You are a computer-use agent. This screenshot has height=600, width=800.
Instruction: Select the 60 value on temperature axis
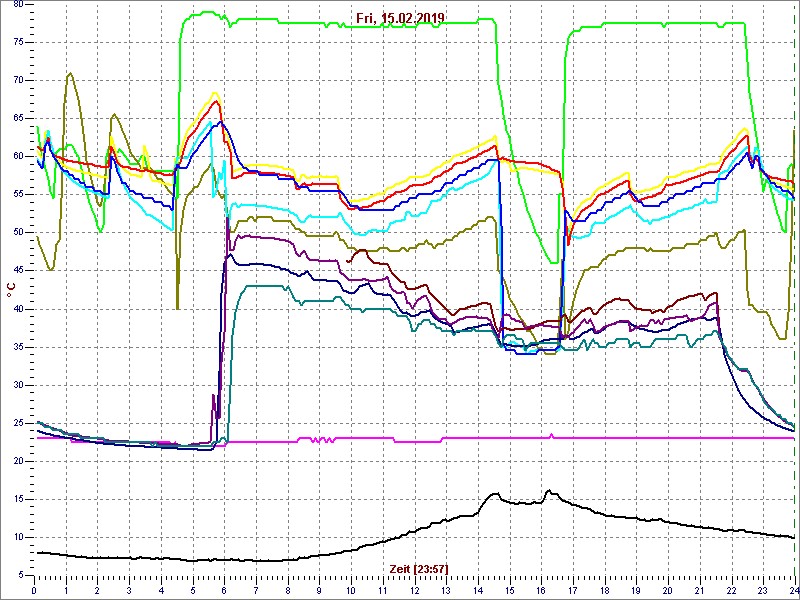point(17,157)
